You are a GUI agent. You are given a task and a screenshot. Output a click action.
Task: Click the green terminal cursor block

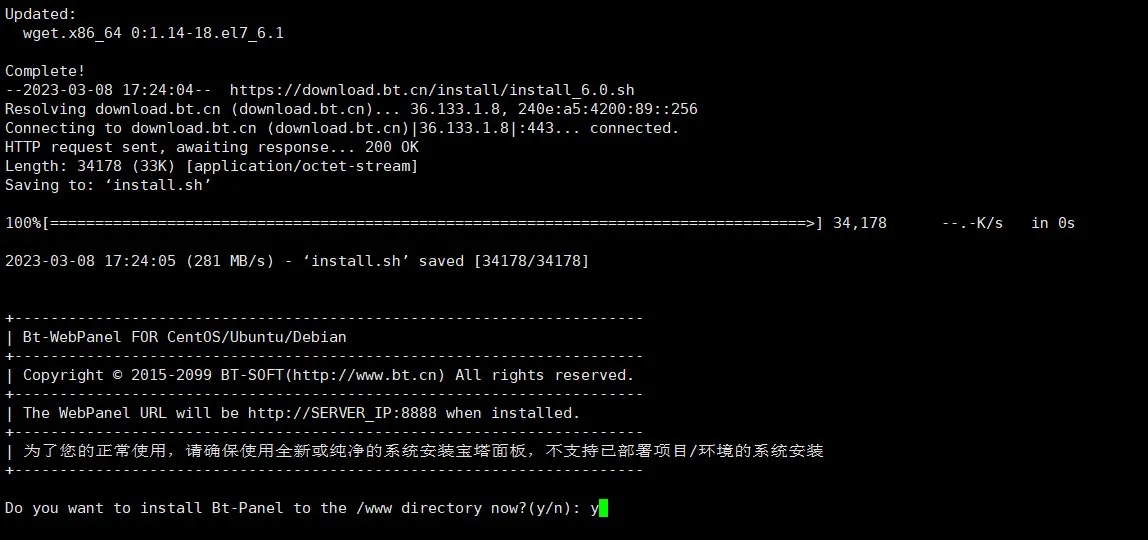tap(603, 508)
